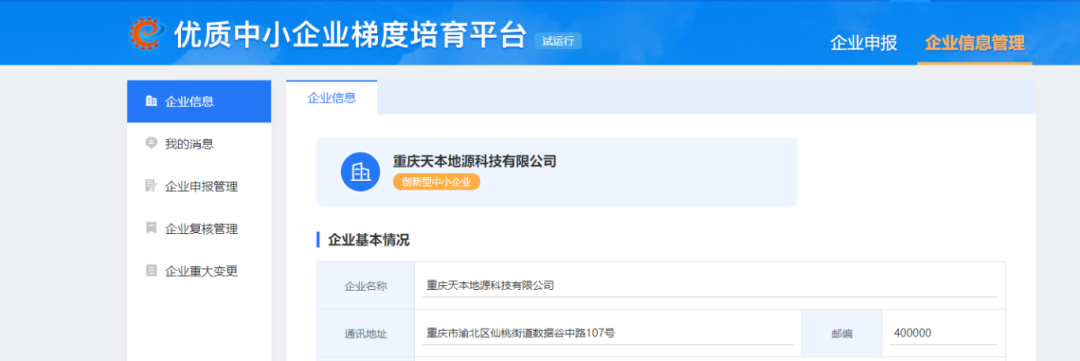Click the 创新型中小企业 orange tag
1080x361 pixels.
coord(437,182)
